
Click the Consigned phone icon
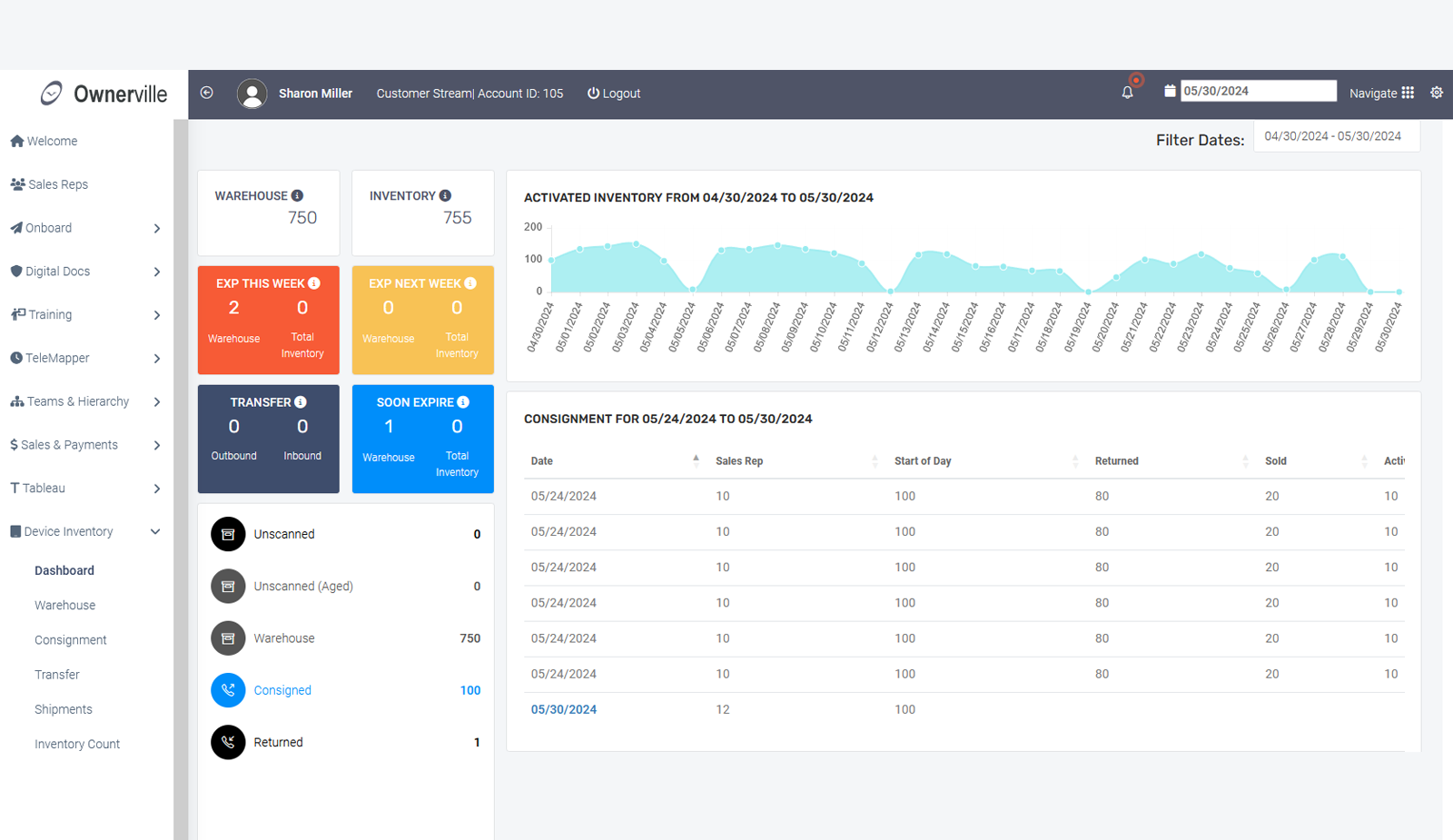228,690
